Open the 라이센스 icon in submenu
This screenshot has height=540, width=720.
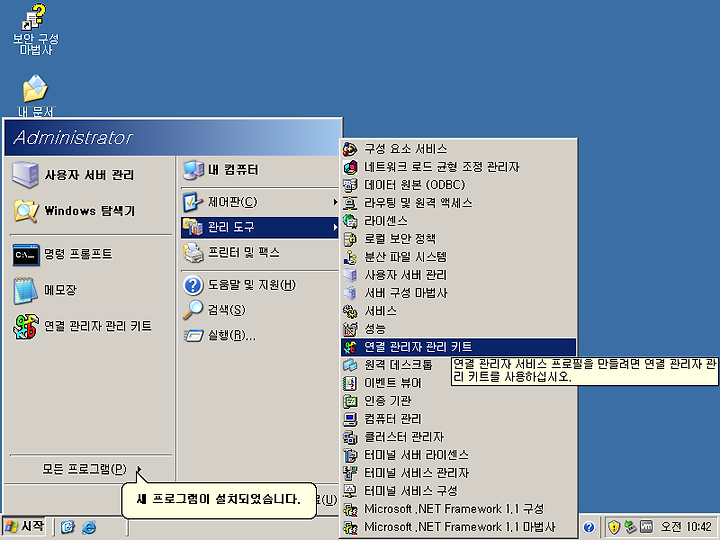[350, 221]
